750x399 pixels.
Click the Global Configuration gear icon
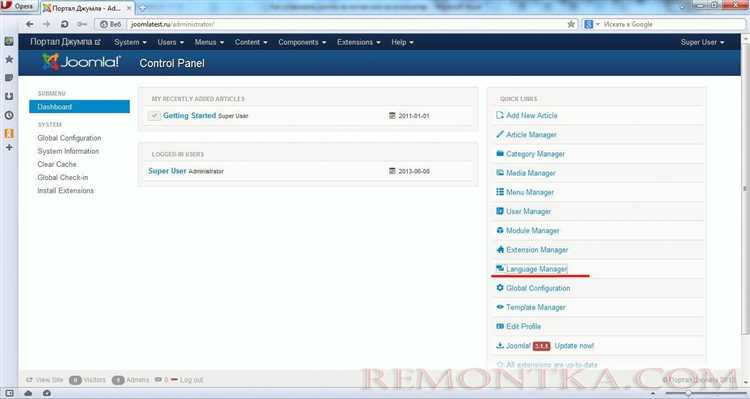[500, 288]
